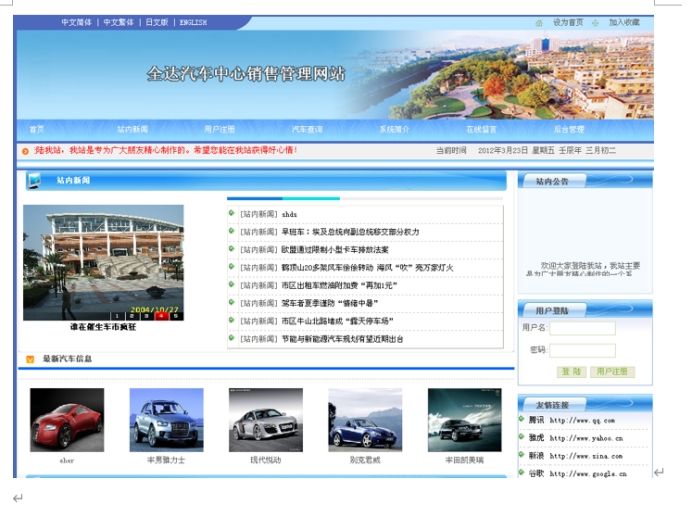Switch language to ENGLISH

(x=193, y=22)
